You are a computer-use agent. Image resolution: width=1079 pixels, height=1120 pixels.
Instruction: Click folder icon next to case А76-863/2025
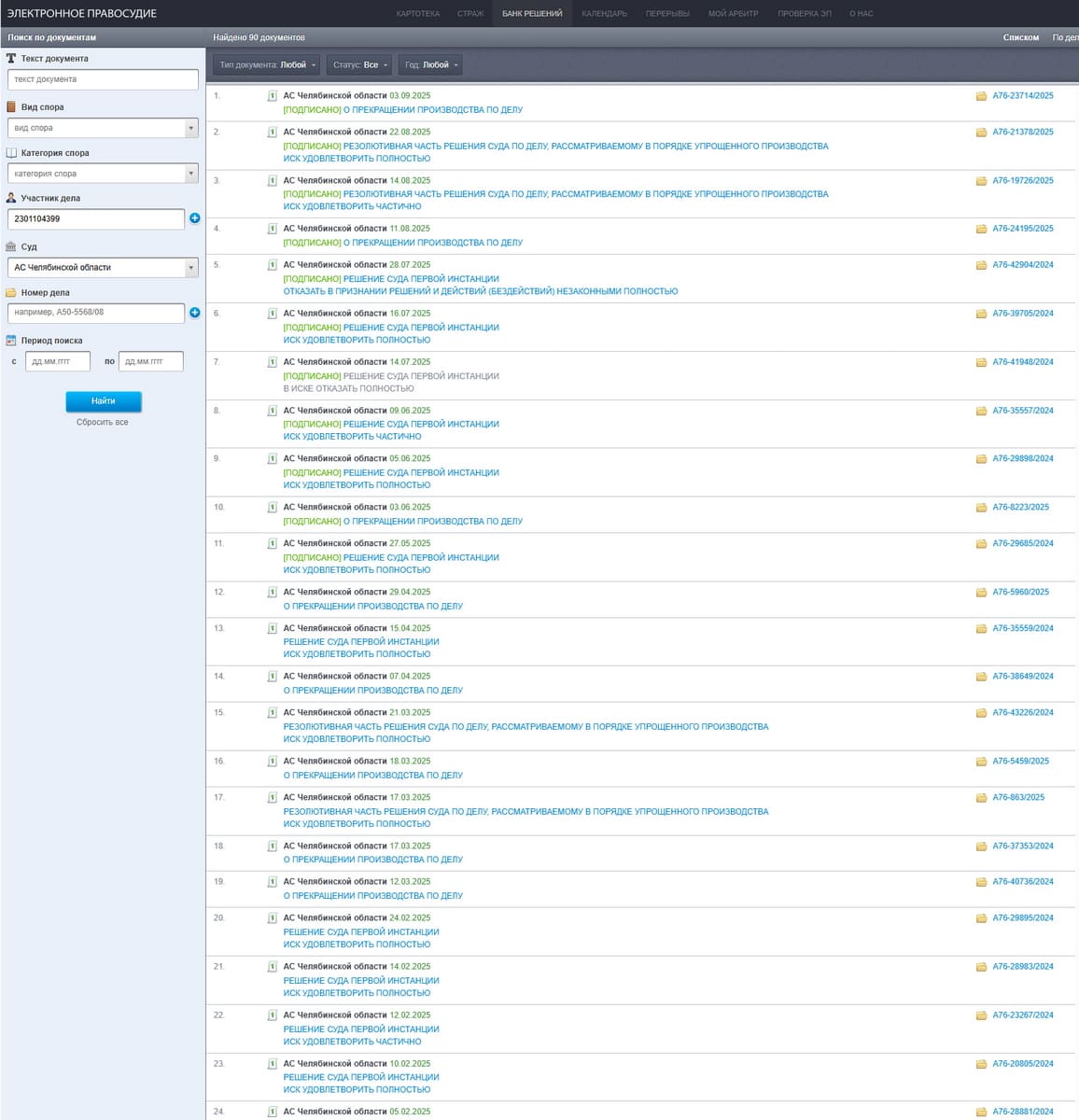pyautogui.click(x=981, y=798)
